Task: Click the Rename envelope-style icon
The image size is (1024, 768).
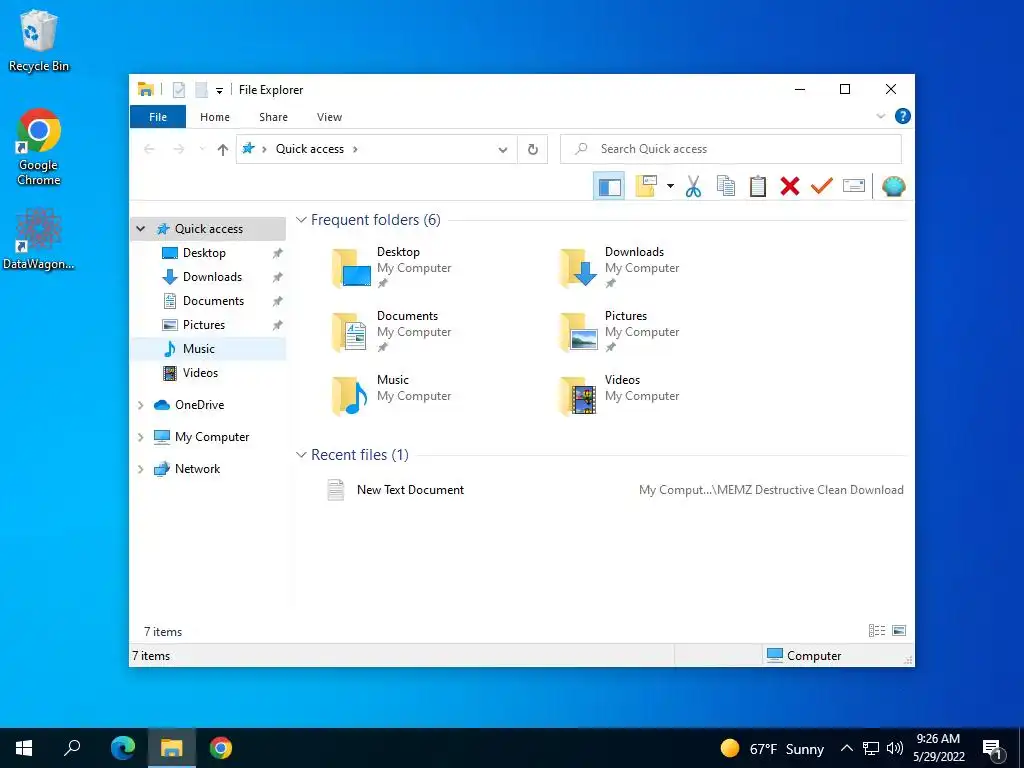Action: click(854, 186)
